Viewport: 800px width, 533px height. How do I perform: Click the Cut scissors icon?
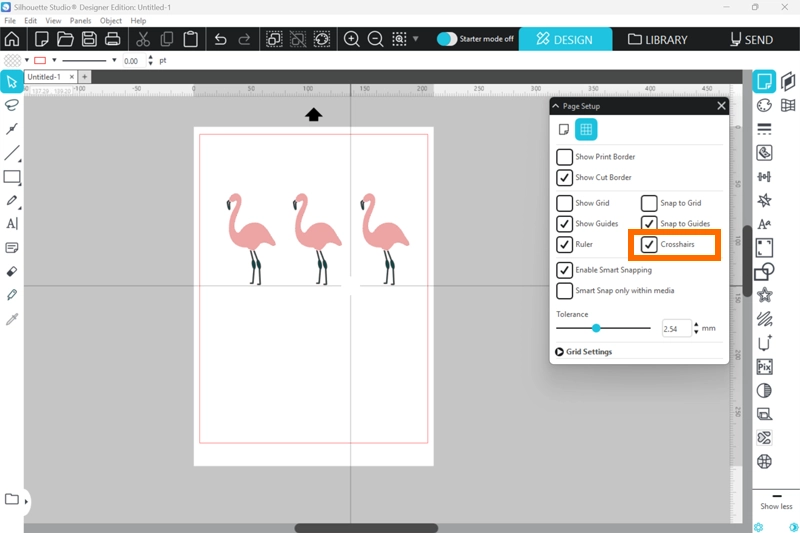143,40
